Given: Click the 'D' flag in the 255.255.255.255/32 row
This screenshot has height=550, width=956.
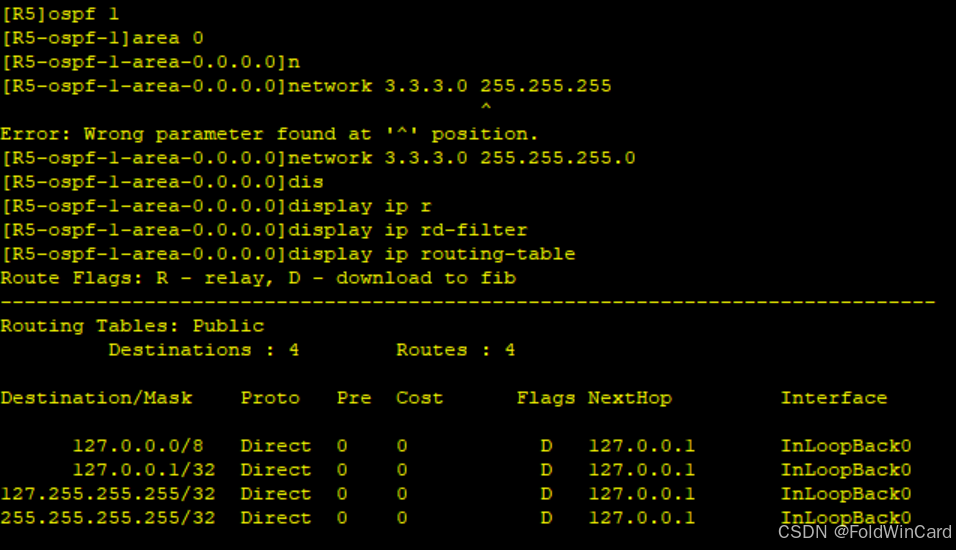Looking at the screenshot, I should pos(546,518).
